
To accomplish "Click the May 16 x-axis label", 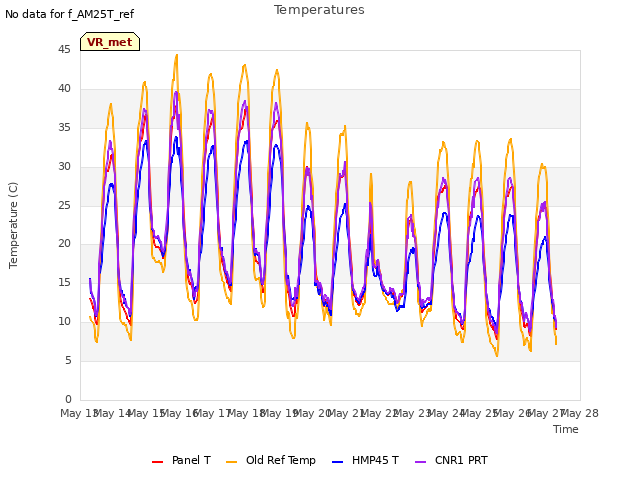I will click(180, 413).
